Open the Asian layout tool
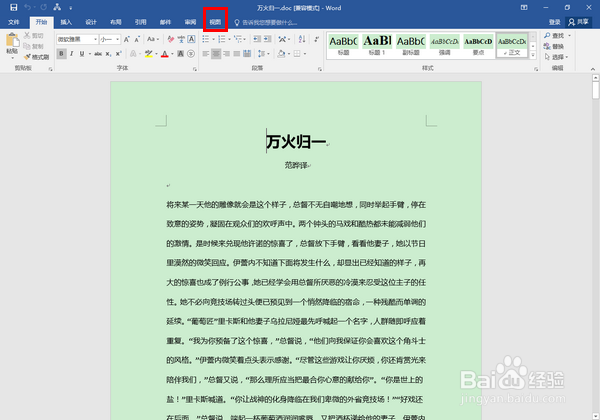 [x=282, y=39]
